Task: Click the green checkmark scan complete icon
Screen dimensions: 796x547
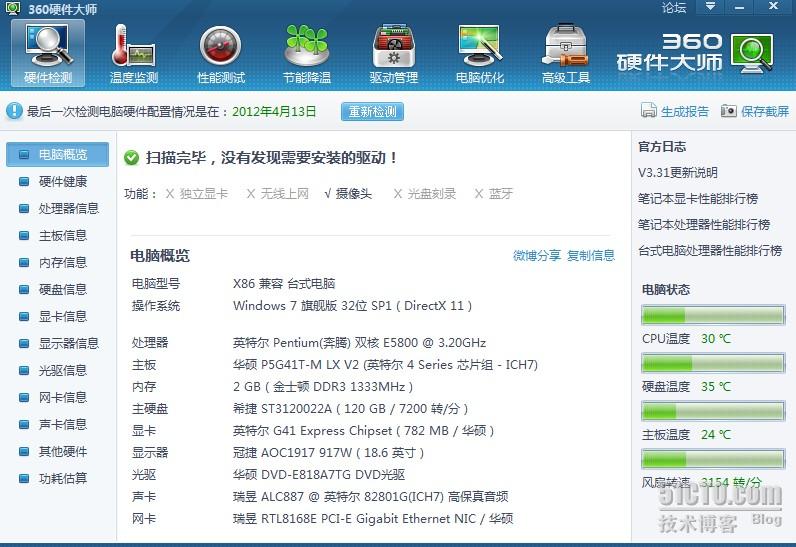Action: tap(131, 158)
